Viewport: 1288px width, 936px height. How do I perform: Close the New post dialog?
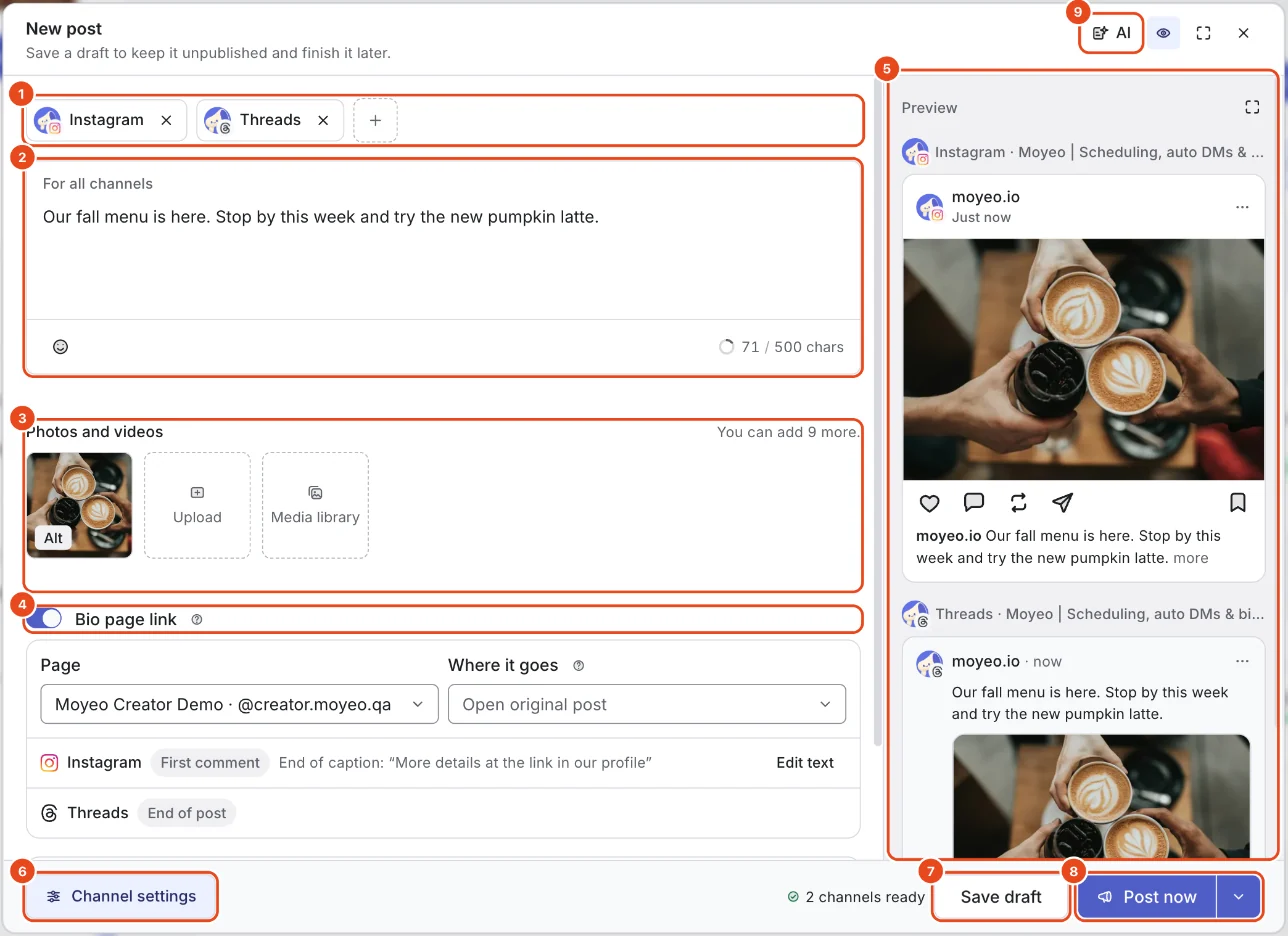(1243, 33)
